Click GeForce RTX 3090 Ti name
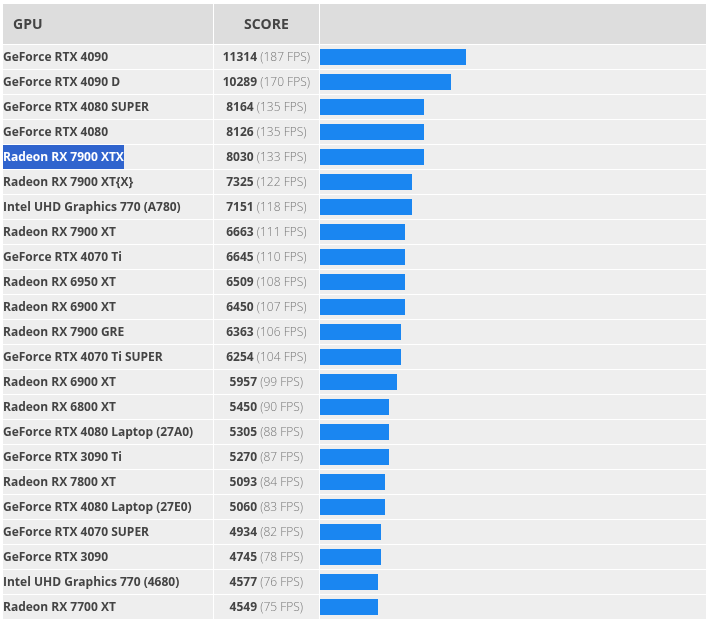Screen dimensions: 710x620 coord(62,457)
